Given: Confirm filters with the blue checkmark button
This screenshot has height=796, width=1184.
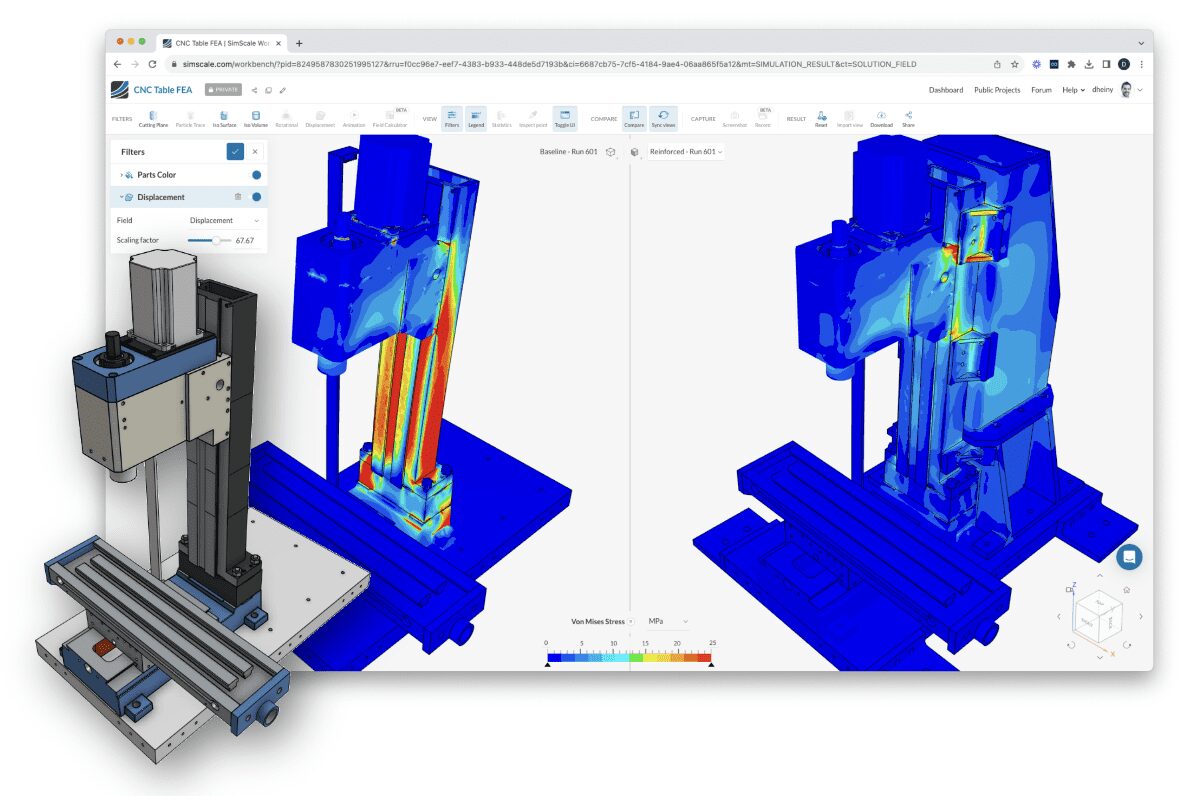Looking at the screenshot, I should (x=236, y=151).
